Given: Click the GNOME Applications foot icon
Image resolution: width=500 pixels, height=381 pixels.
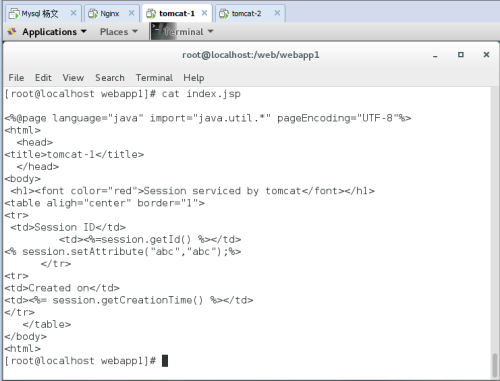Looking at the screenshot, I should 12,32.
